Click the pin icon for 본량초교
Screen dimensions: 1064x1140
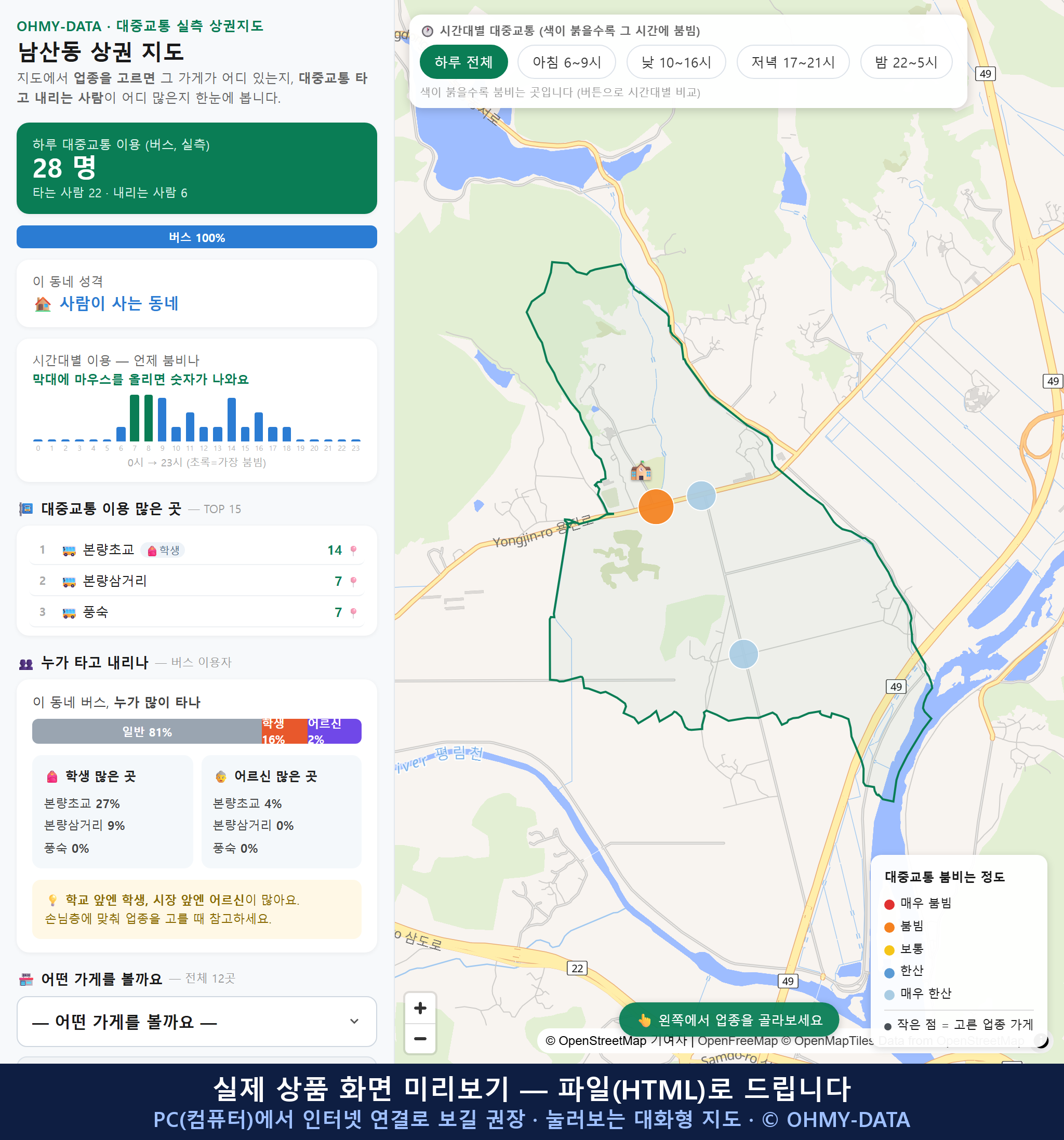tap(353, 551)
